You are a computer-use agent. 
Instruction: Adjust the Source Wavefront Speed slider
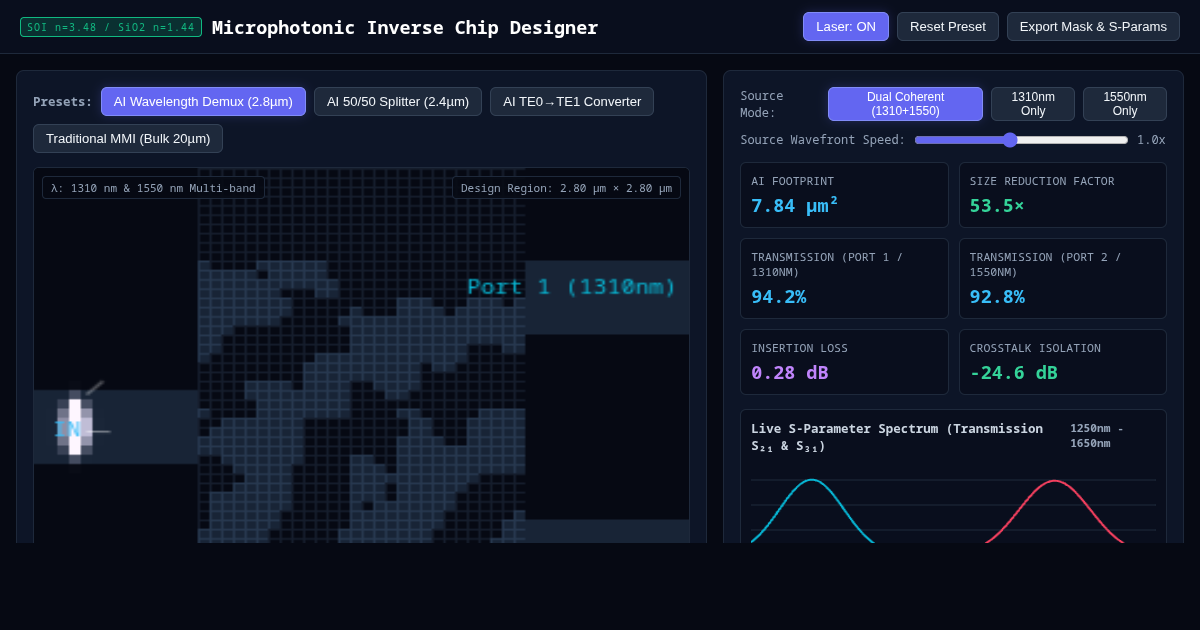click(x=1021, y=140)
